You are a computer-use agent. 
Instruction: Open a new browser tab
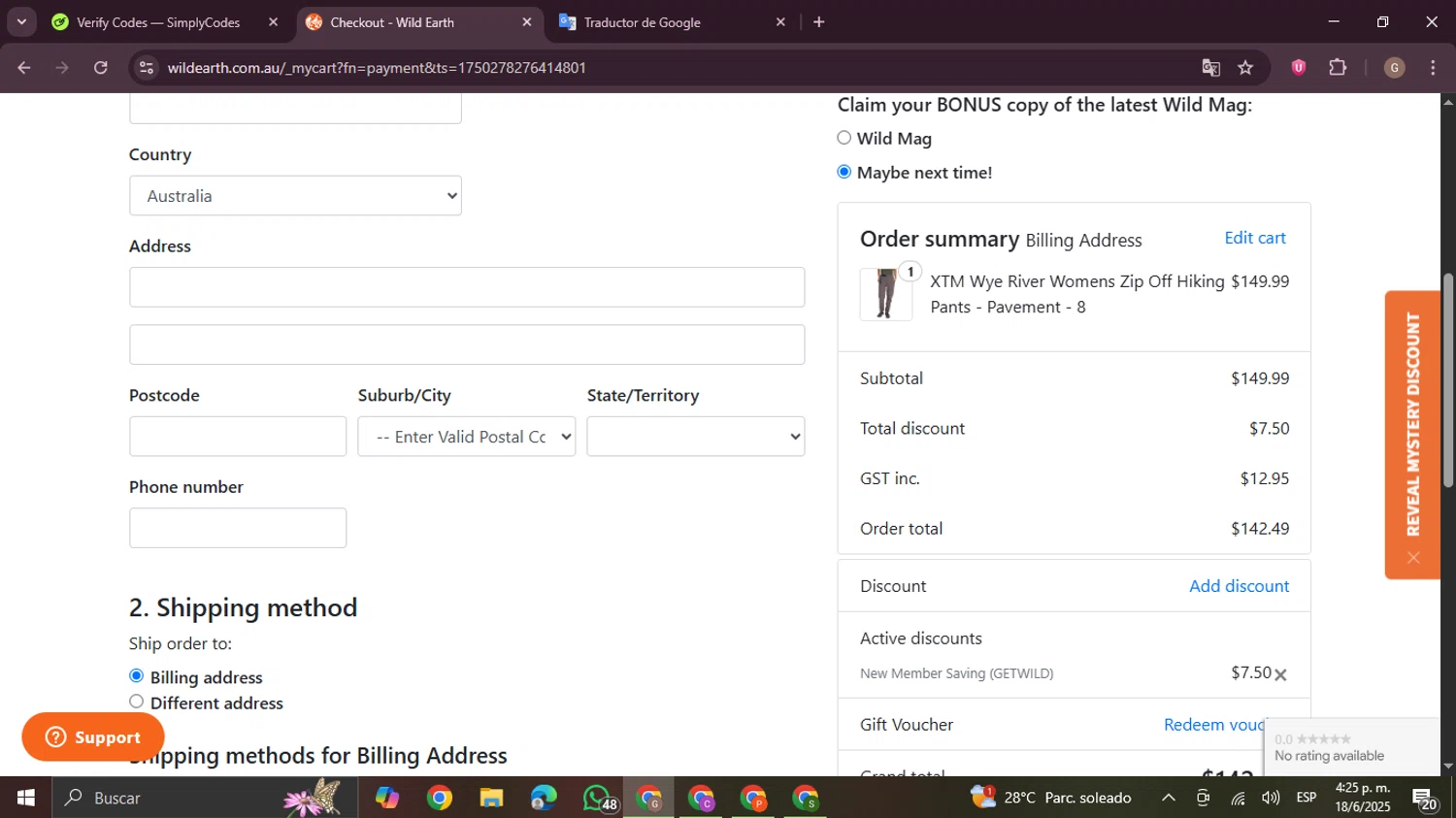click(x=818, y=22)
